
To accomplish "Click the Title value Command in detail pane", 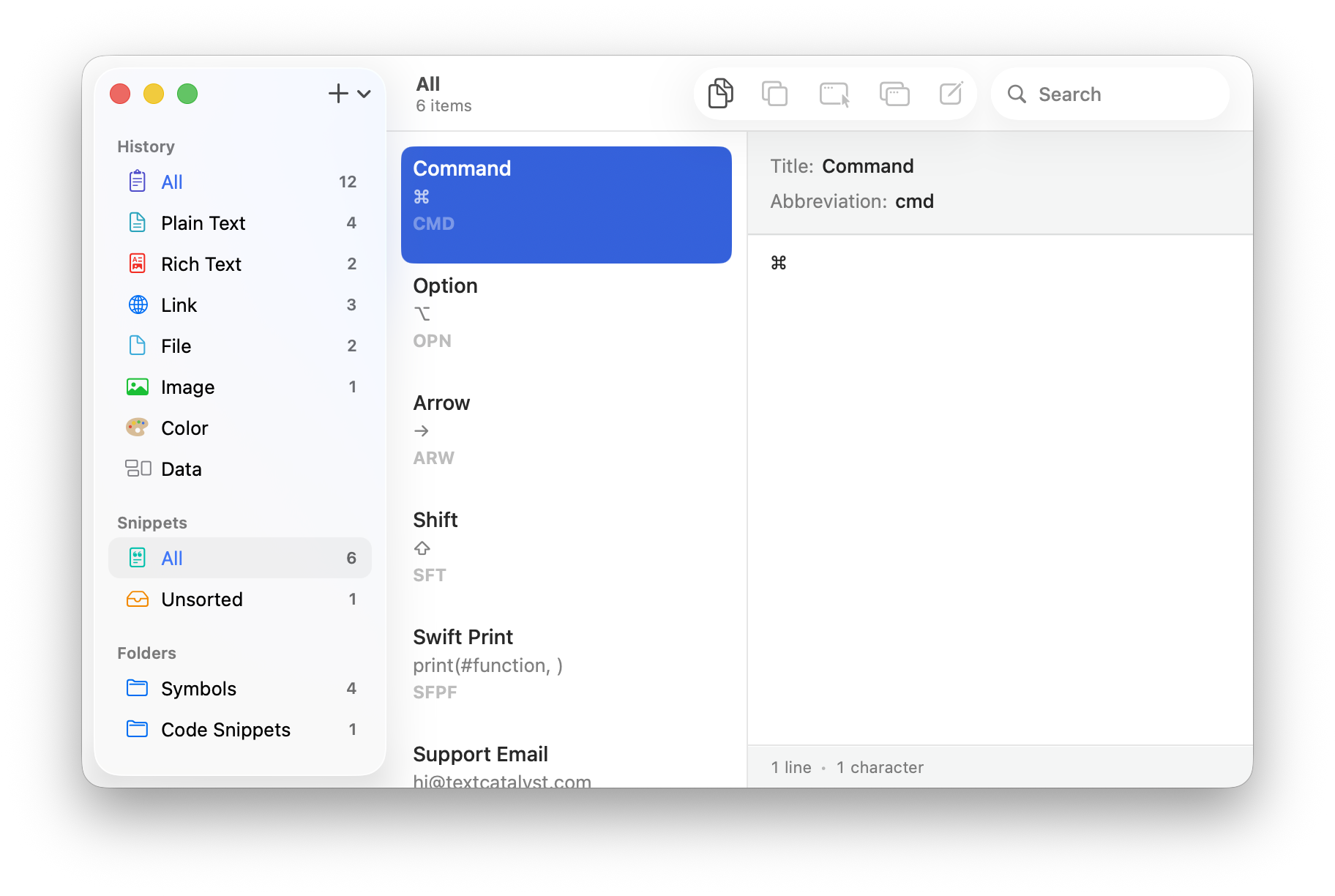I will coord(867,166).
